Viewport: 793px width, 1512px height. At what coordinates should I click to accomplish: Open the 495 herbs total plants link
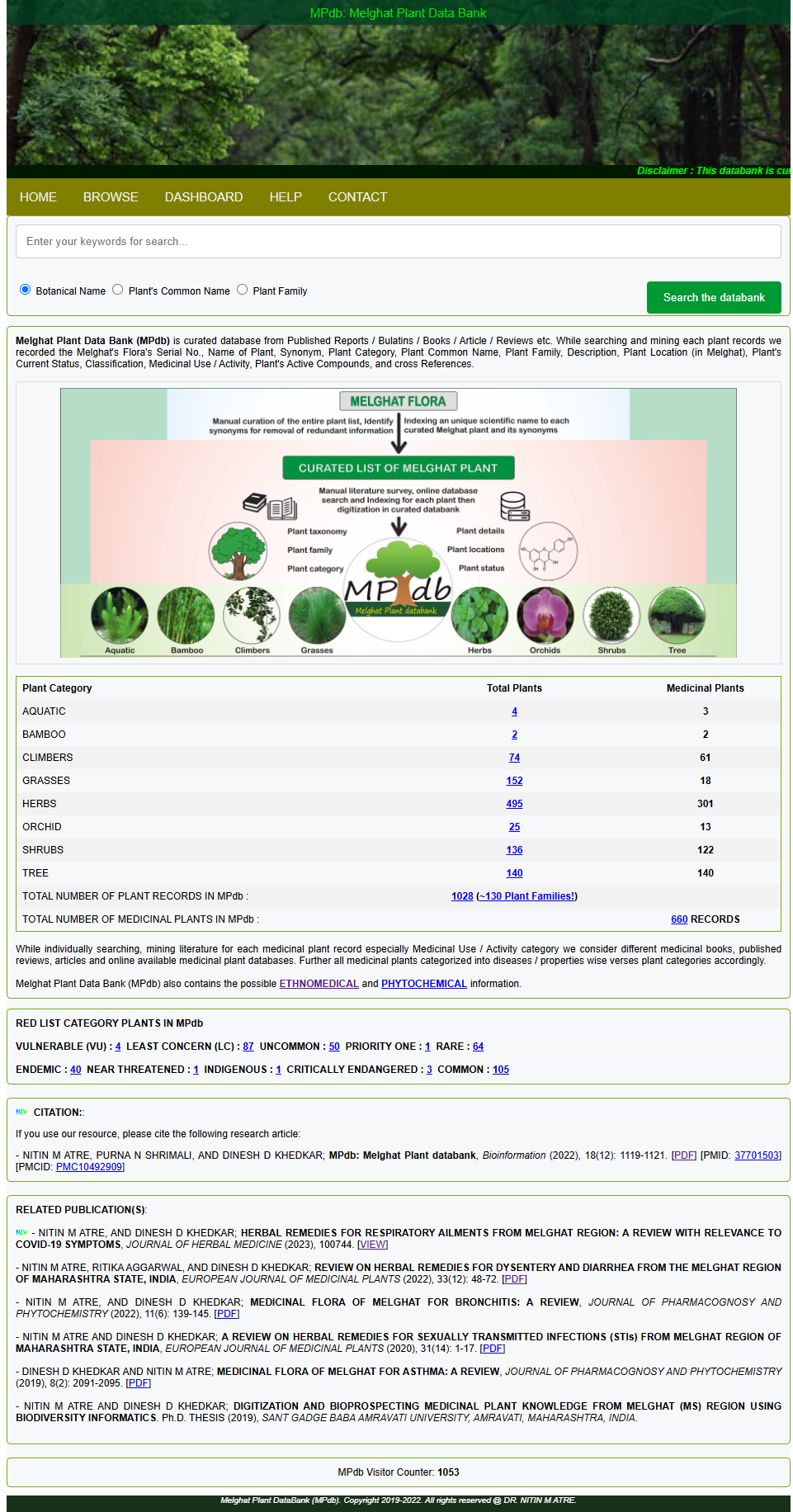(x=514, y=804)
